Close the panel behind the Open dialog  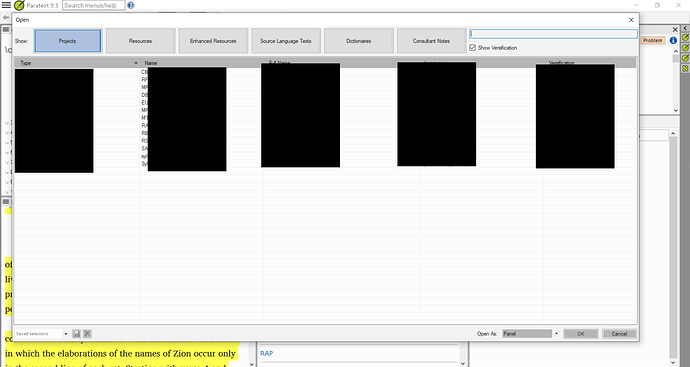(x=675, y=29)
